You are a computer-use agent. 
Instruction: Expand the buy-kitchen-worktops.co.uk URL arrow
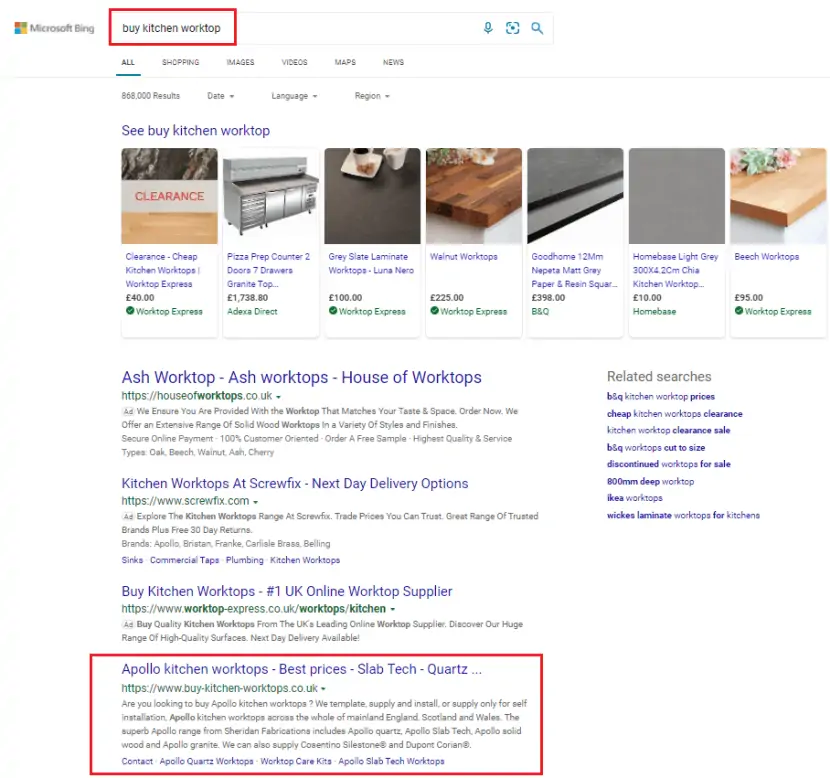pos(323,689)
